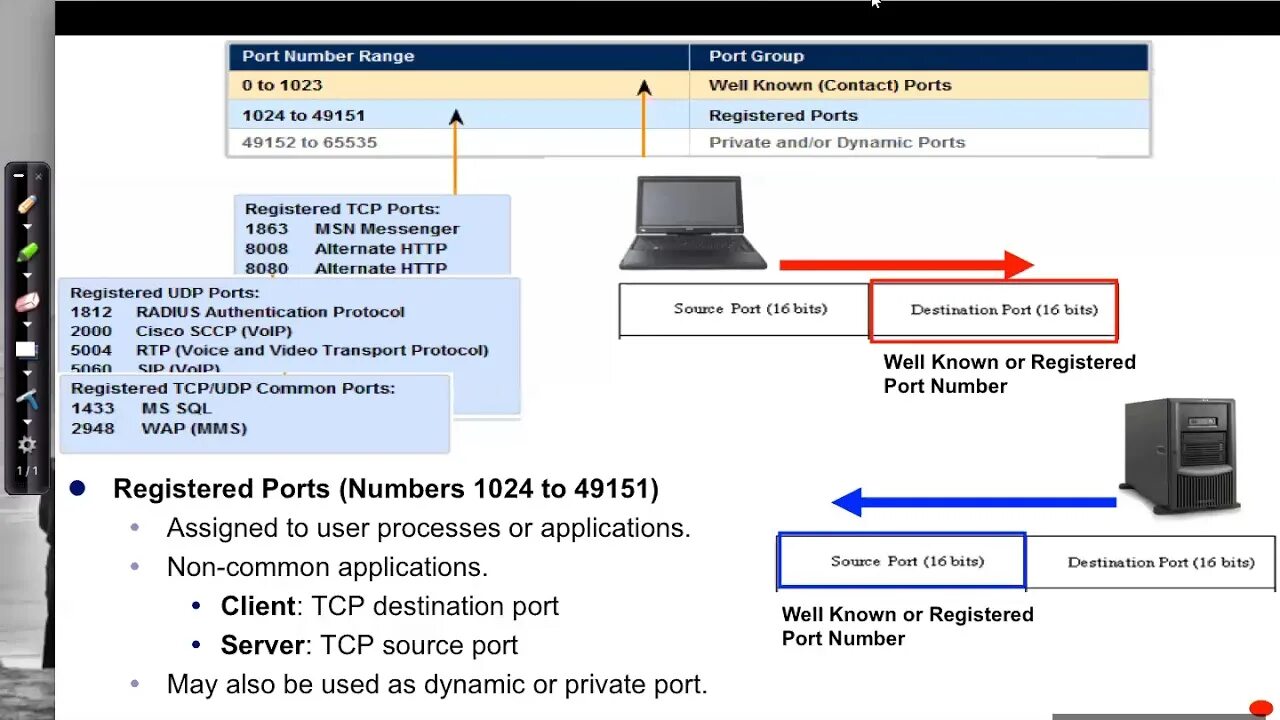This screenshot has width=1280, height=720.
Task: Click the "8008 Alternate HTTP" row
Action: coord(346,249)
